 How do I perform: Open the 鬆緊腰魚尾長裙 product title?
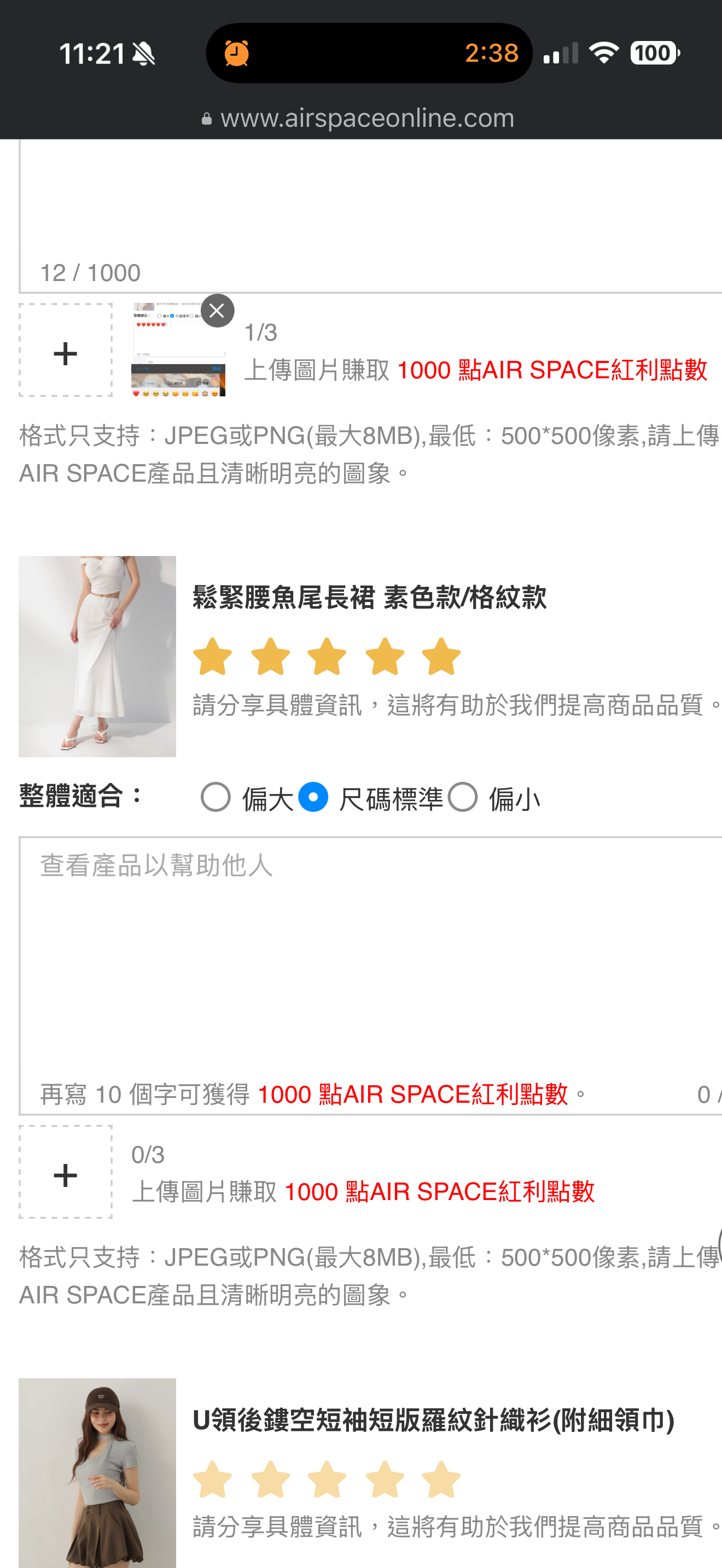369,597
